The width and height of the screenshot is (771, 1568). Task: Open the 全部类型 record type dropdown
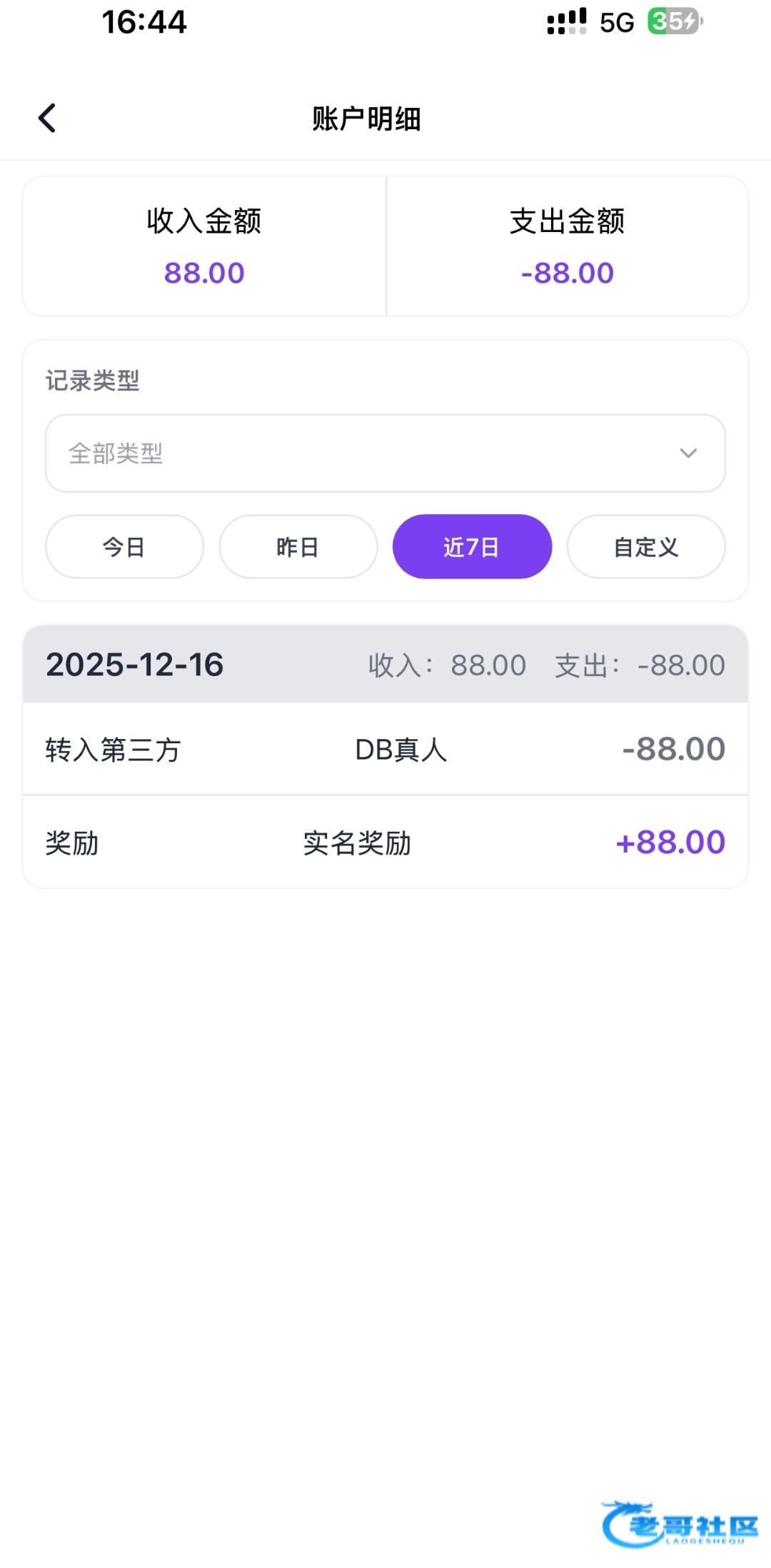coord(385,453)
